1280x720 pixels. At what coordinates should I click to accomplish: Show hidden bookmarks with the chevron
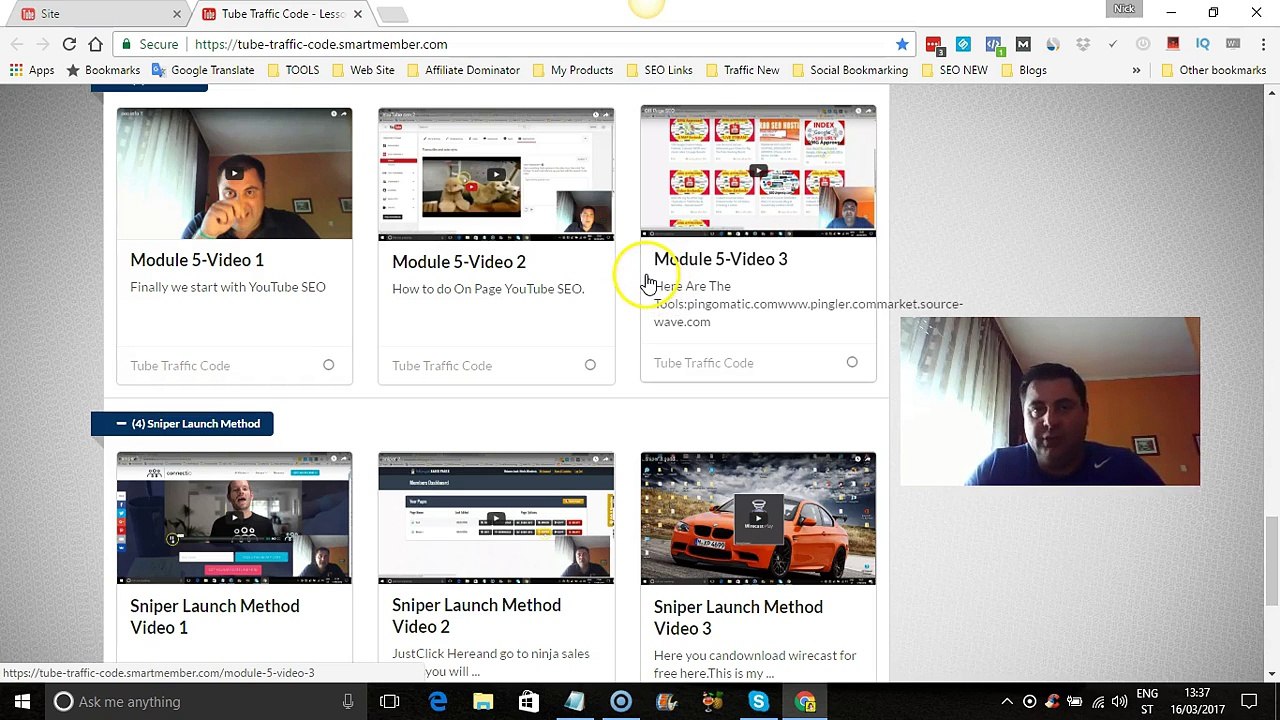1136,70
